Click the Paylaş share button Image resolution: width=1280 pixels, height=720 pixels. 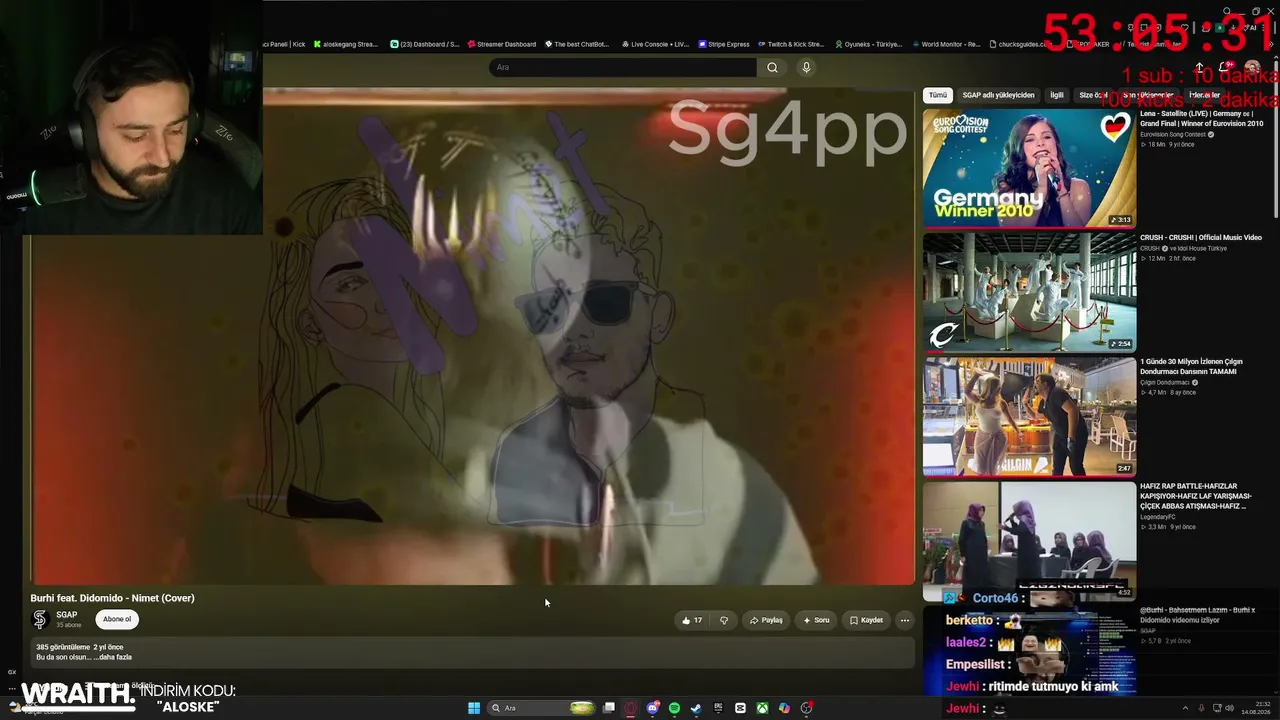(766, 620)
